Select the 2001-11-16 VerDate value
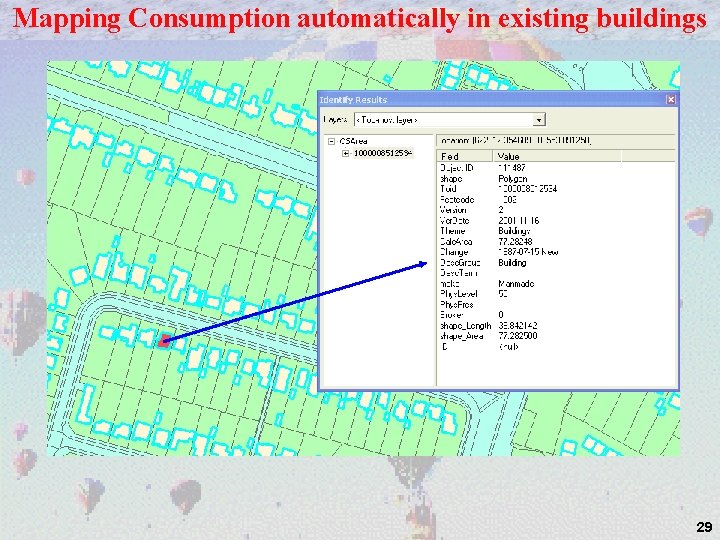Image resolution: width=720 pixels, height=540 pixels. pos(518,220)
